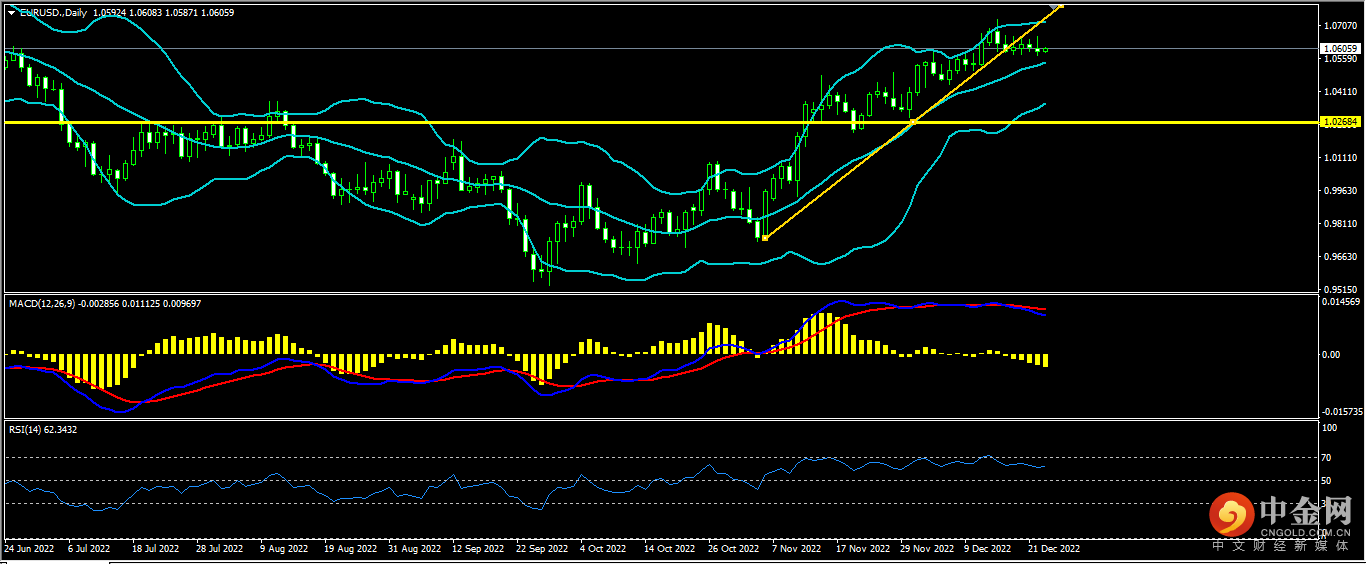Screen dimensions: 1366x564
Task: Click the 12 Sep 2022 date marker
Action: tap(473, 549)
